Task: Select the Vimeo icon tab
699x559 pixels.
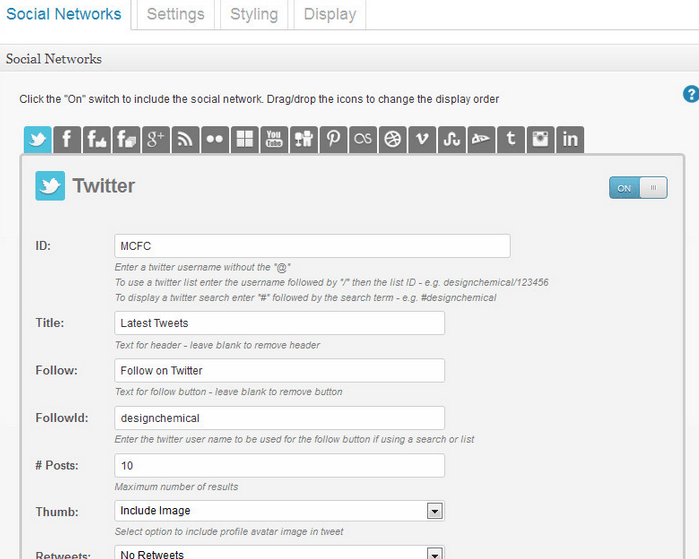Action: tap(422, 140)
